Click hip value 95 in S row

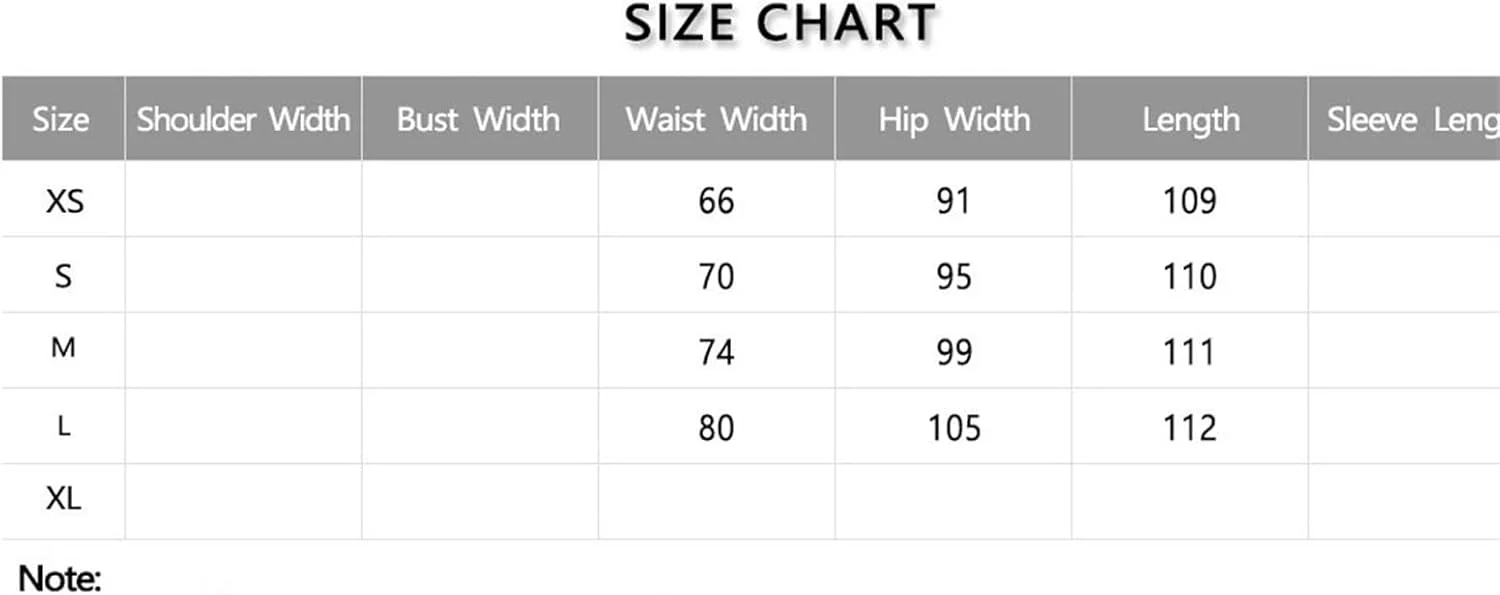tap(953, 276)
